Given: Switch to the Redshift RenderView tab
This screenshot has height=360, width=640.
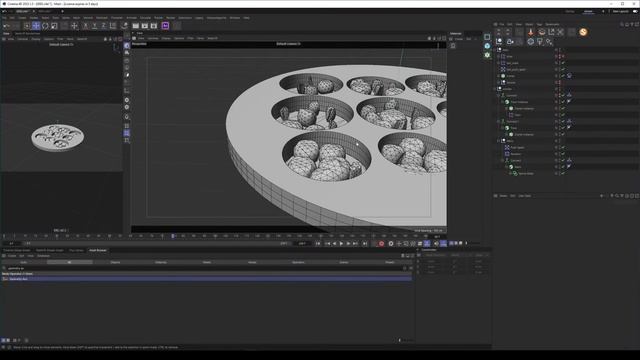Looking at the screenshot, I should coord(27,33).
